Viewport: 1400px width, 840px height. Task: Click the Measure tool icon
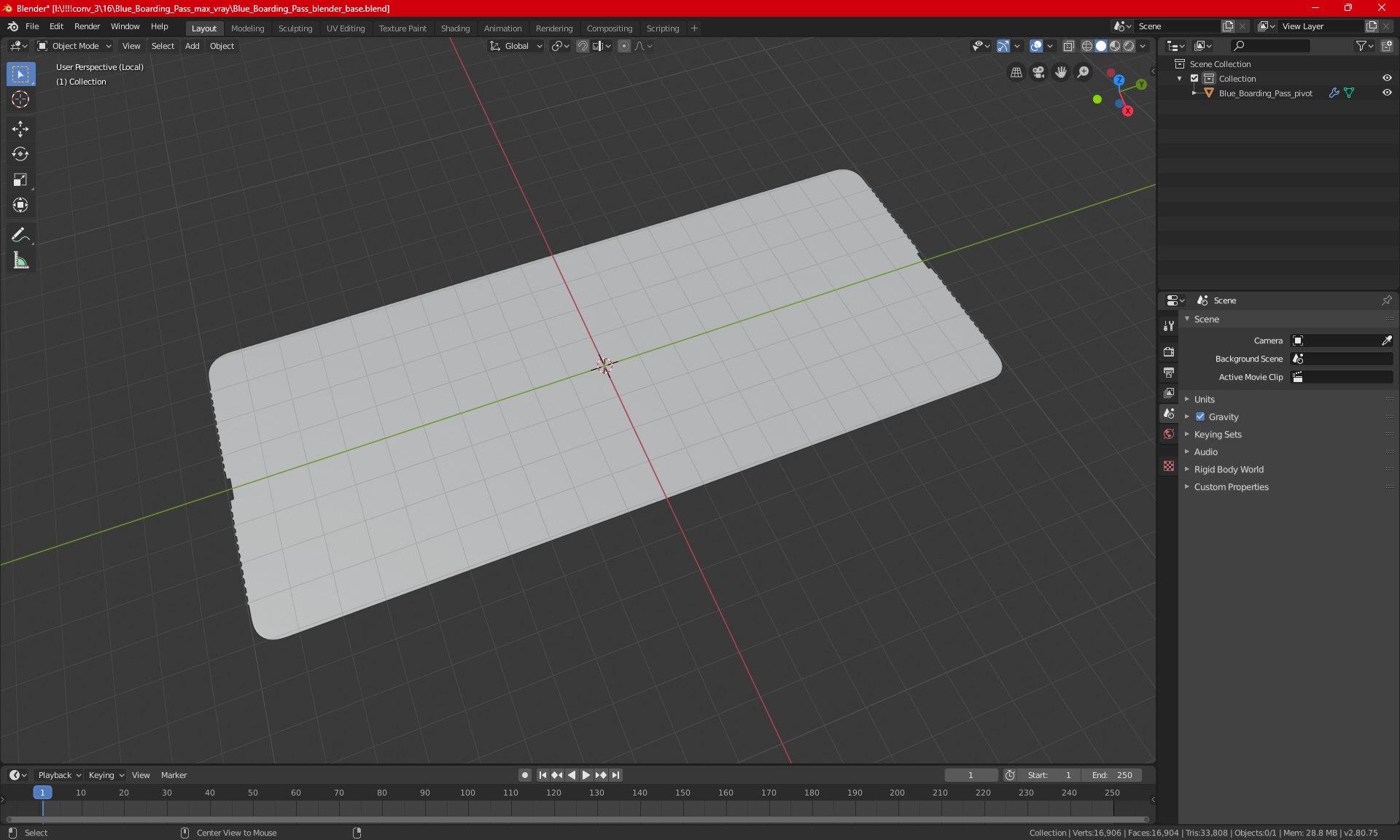pos(20,261)
